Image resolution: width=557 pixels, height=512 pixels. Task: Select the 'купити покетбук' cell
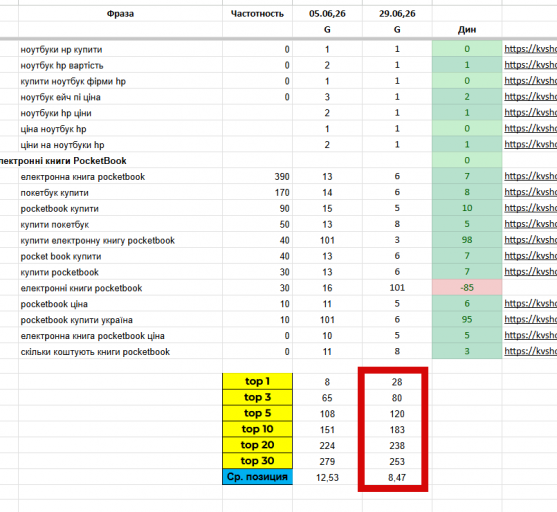click(120, 225)
